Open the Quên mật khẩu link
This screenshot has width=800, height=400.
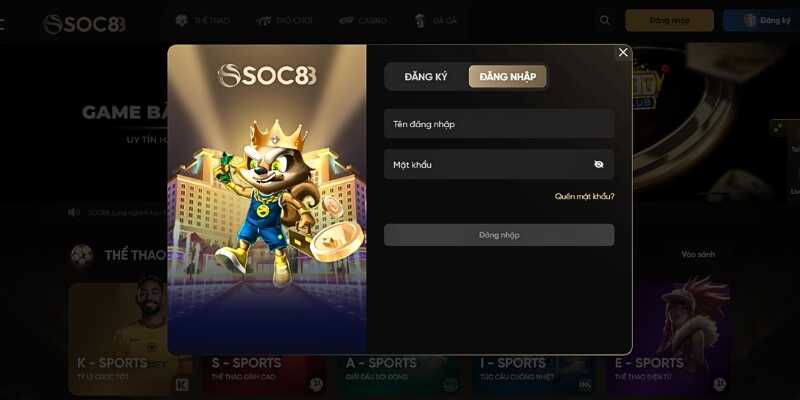point(584,196)
